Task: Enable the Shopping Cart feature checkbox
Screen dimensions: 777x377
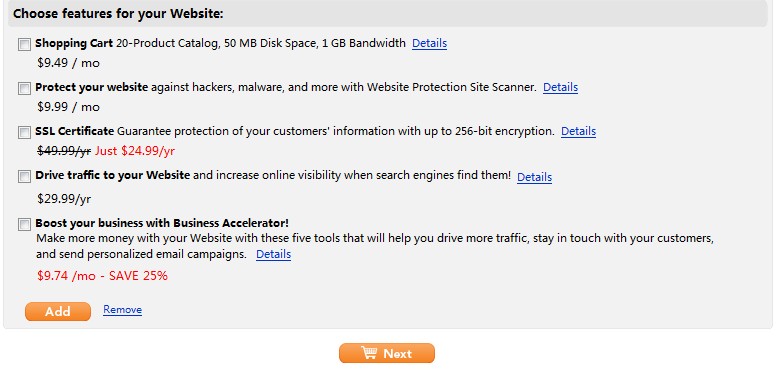Action: tap(24, 45)
